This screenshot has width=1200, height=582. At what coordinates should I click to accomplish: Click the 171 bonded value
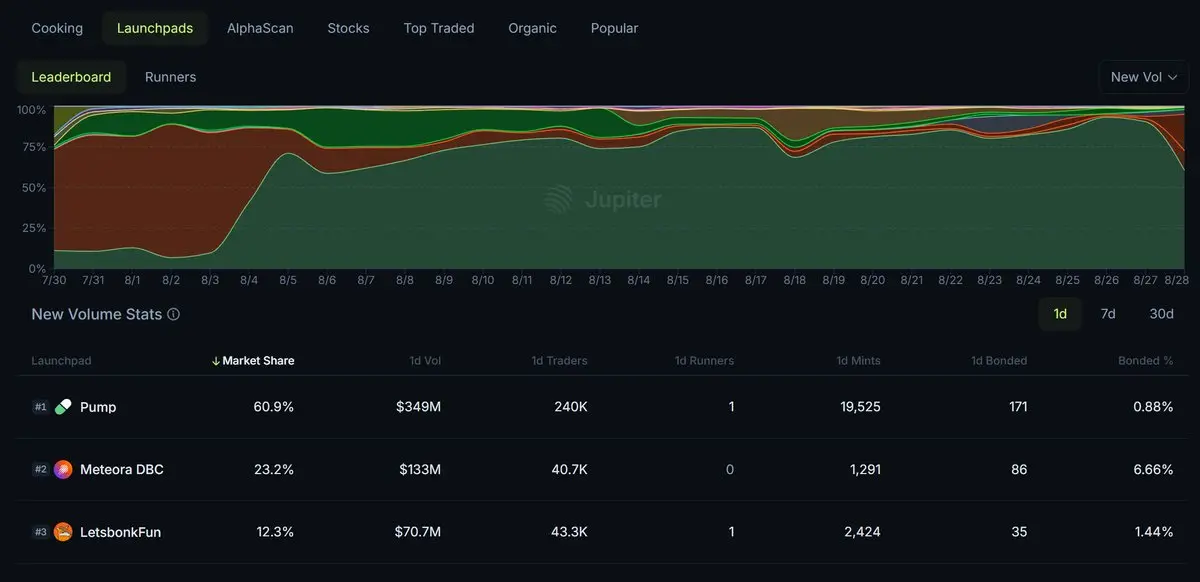pos(1016,407)
